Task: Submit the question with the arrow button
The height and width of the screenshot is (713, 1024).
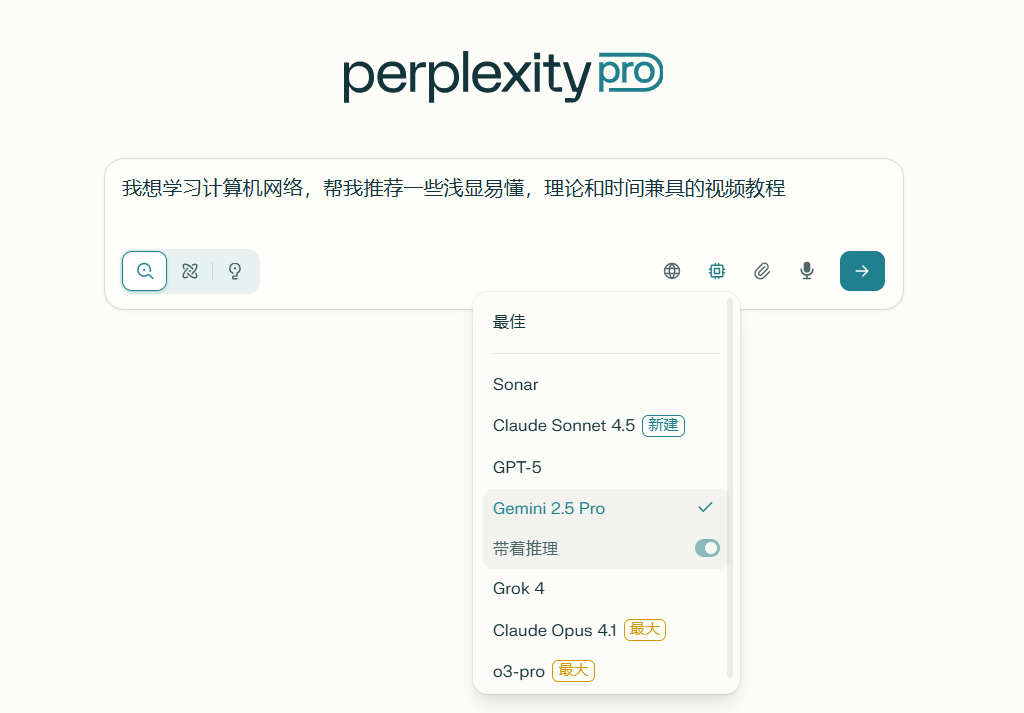Action: (x=862, y=270)
